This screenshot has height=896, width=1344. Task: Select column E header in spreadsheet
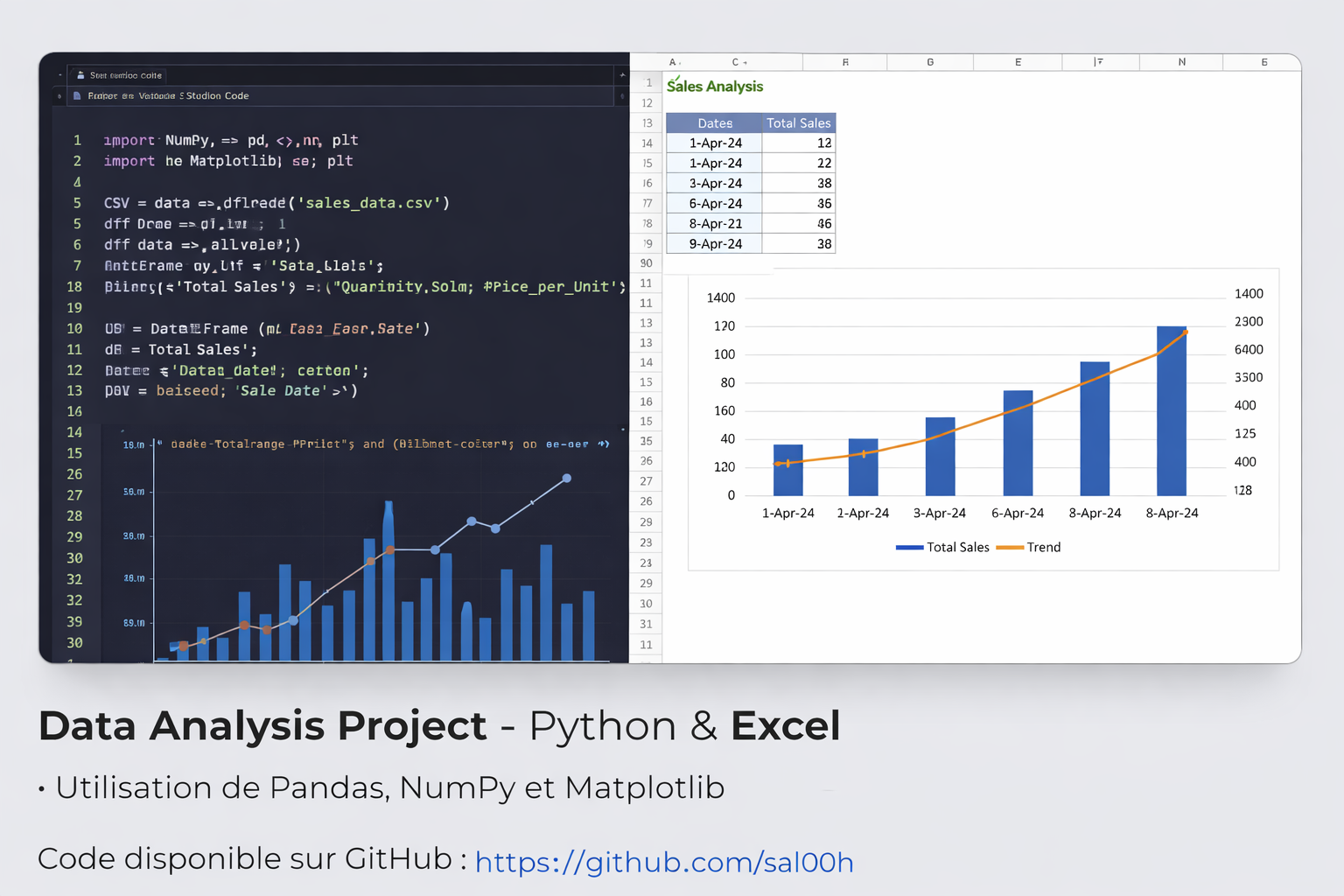[1018, 62]
